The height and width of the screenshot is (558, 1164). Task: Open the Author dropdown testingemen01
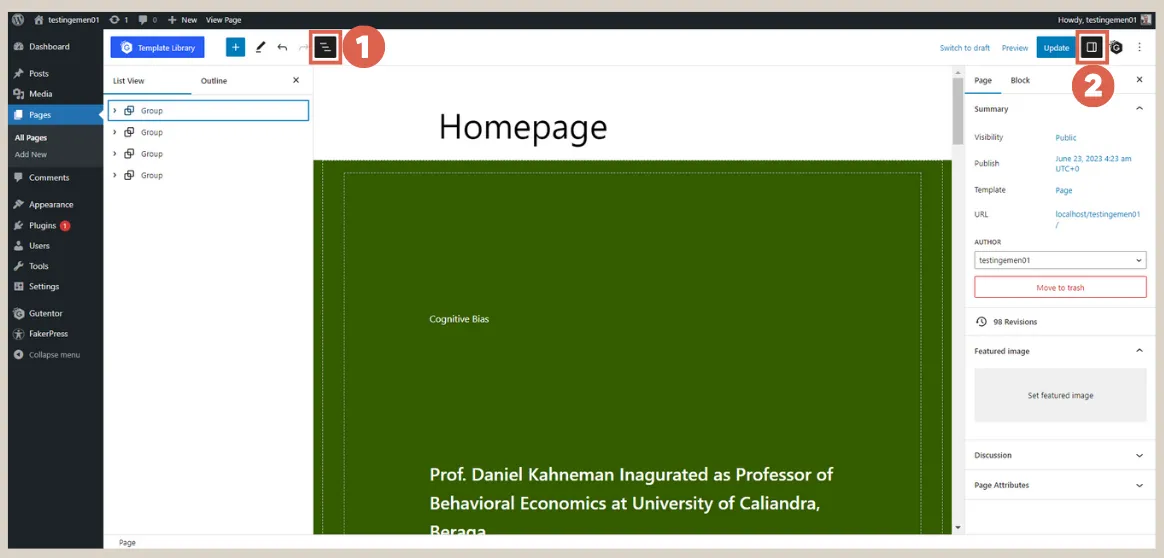point(1060,260)
